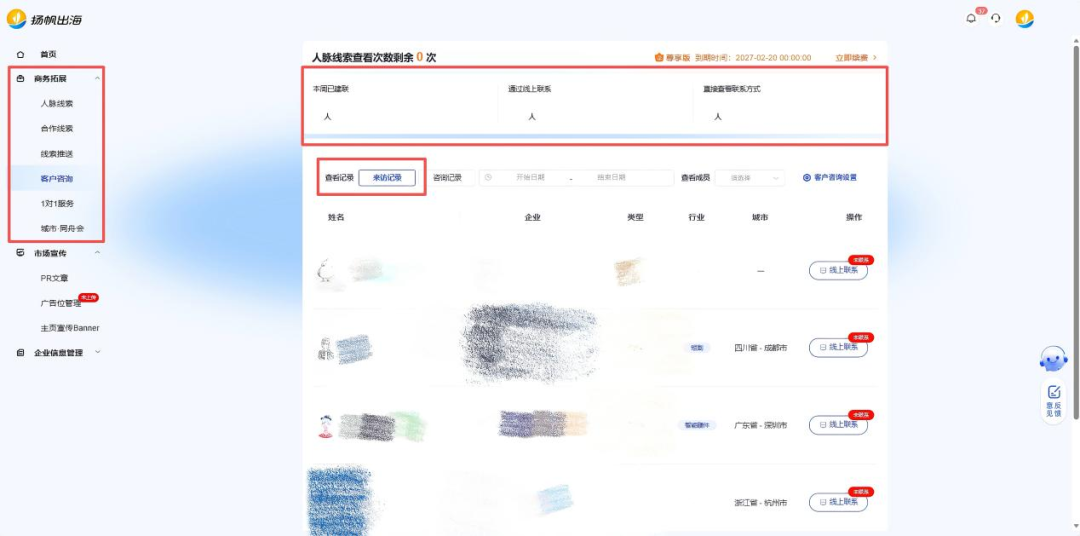Open 人脉线索 in the sidebar
This screenshot has width=1080, height=536.
[56, 104]
